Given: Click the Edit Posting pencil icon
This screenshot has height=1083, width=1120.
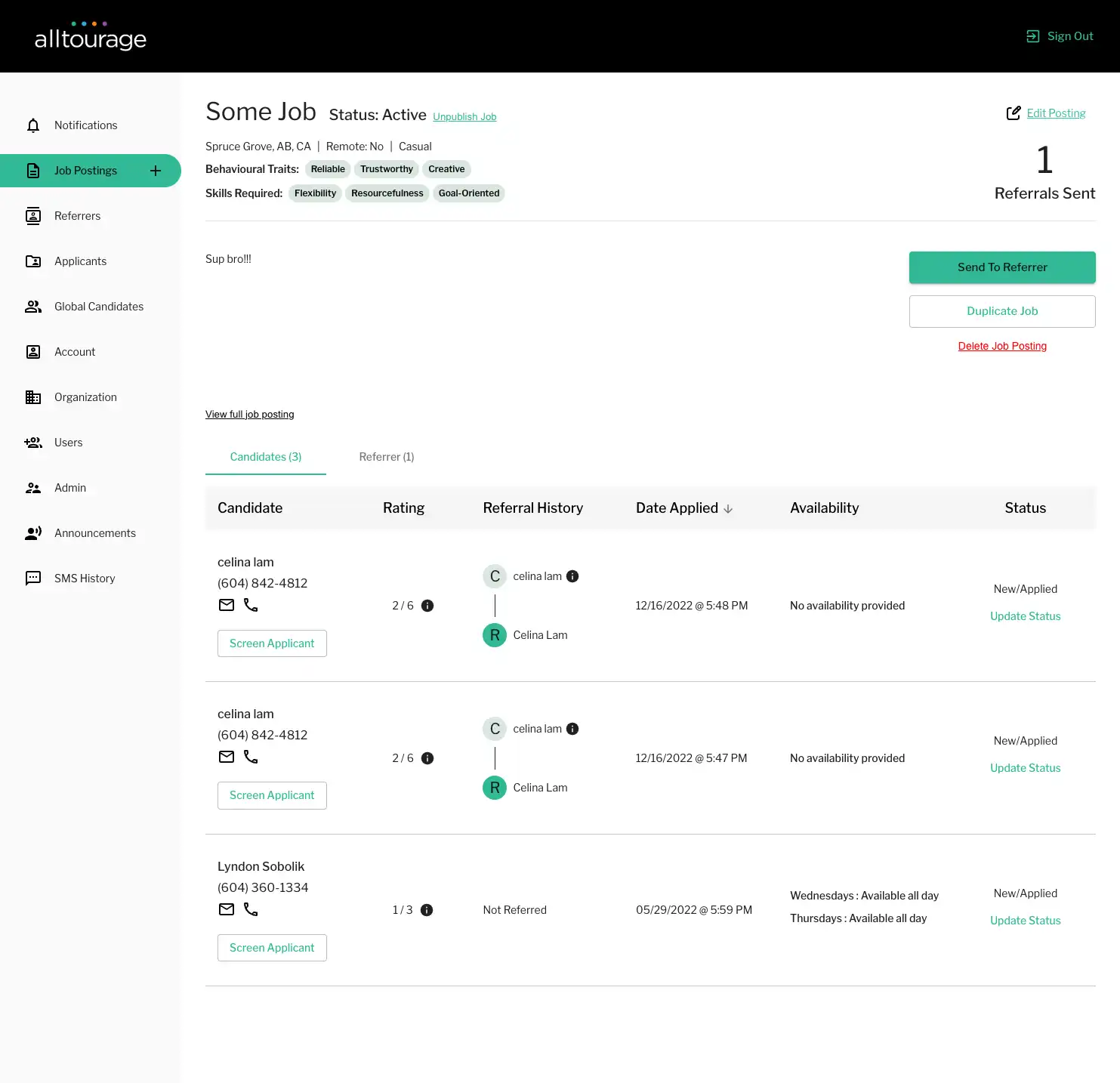Looking at the screenshot, I should point(1014,113).
